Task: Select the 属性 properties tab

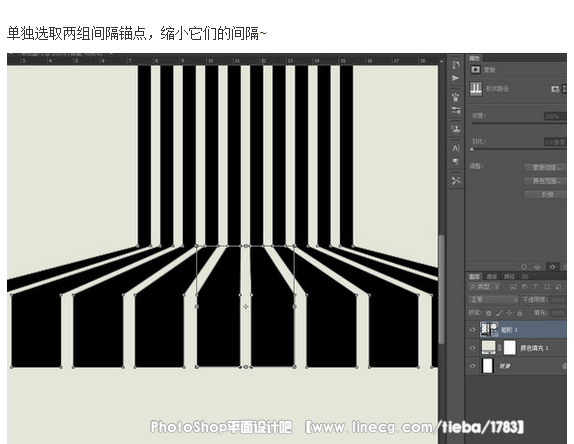Action: point(474,58)
